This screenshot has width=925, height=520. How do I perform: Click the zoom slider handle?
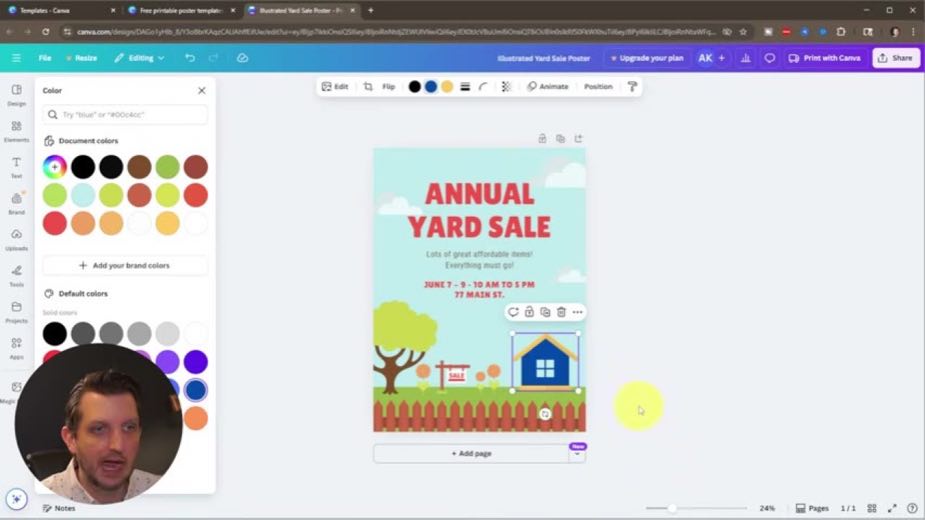click(672, 508)
